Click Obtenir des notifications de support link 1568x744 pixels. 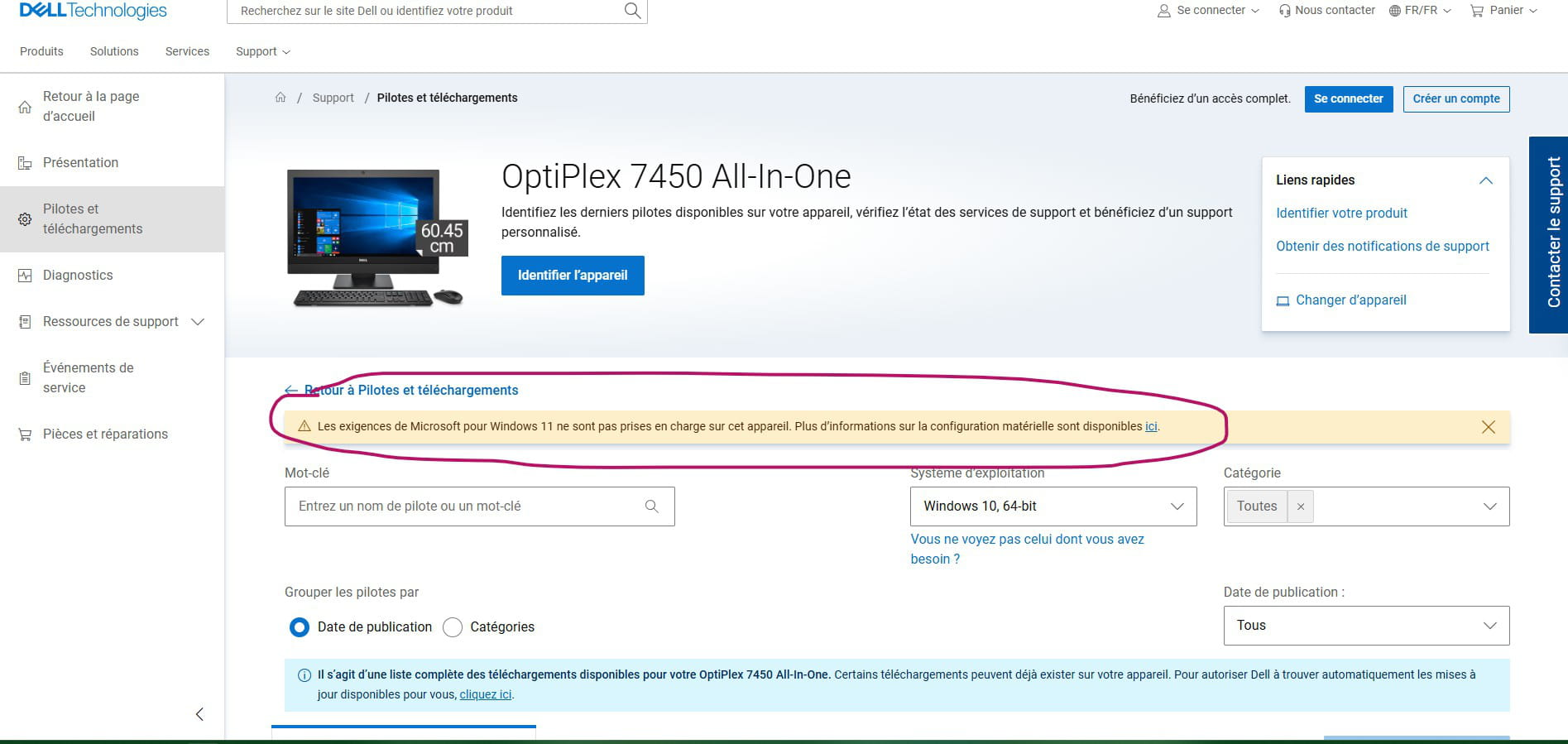[1383, 247]
